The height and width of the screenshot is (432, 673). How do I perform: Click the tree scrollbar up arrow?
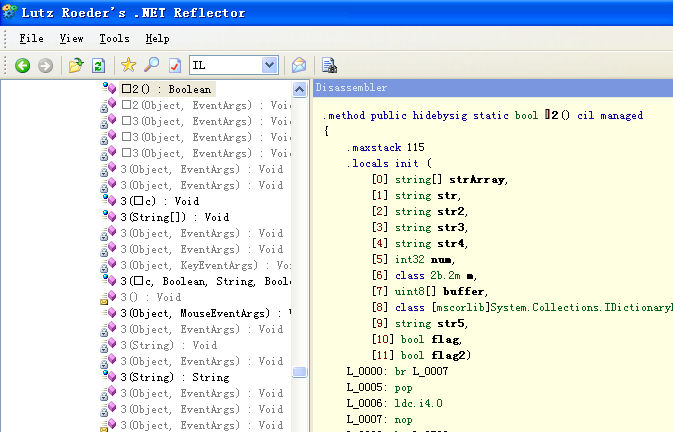300,89
